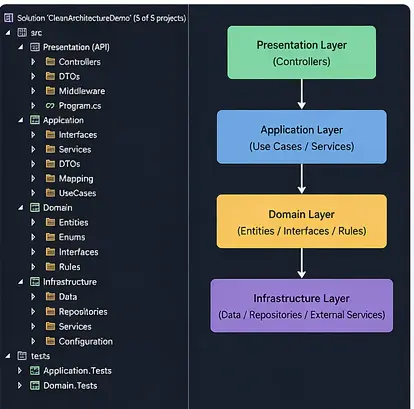Click the C# file icon for Program.cs

tap(50, 106)
